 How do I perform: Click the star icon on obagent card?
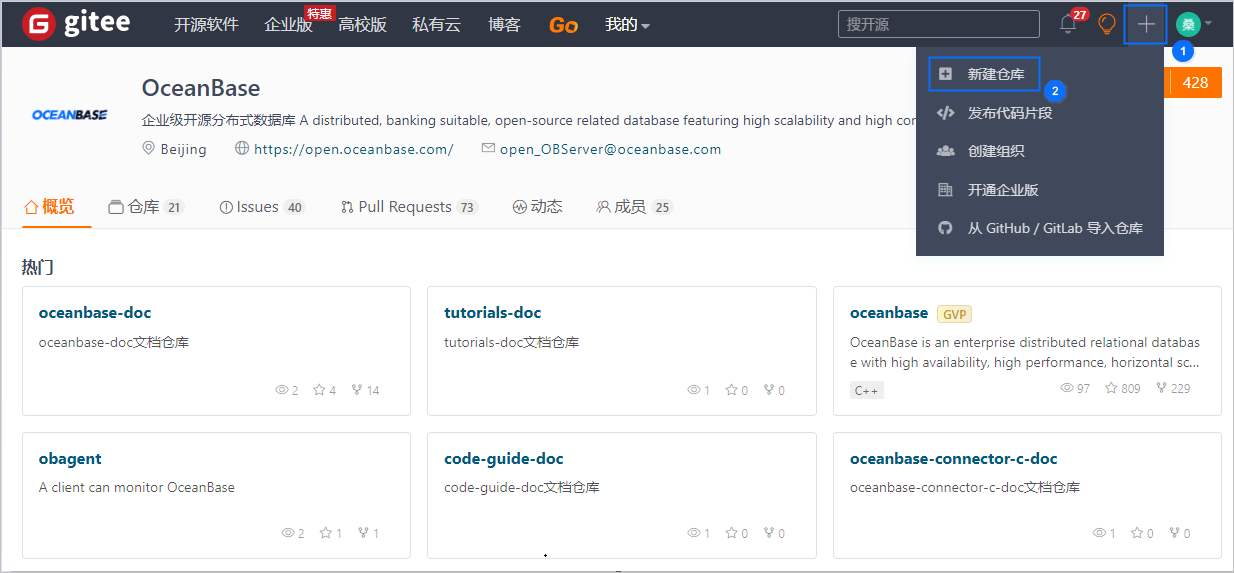[x=326, y=533]
